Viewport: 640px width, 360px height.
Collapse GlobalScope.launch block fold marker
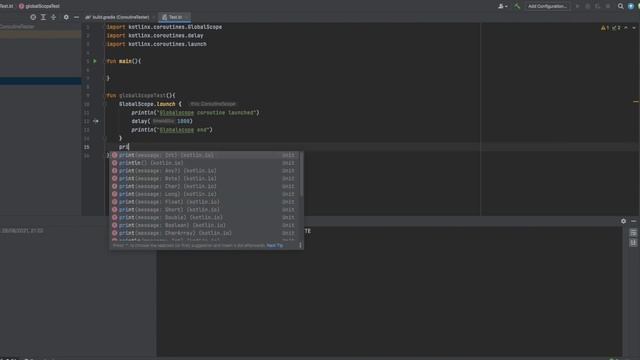[105, 104]
